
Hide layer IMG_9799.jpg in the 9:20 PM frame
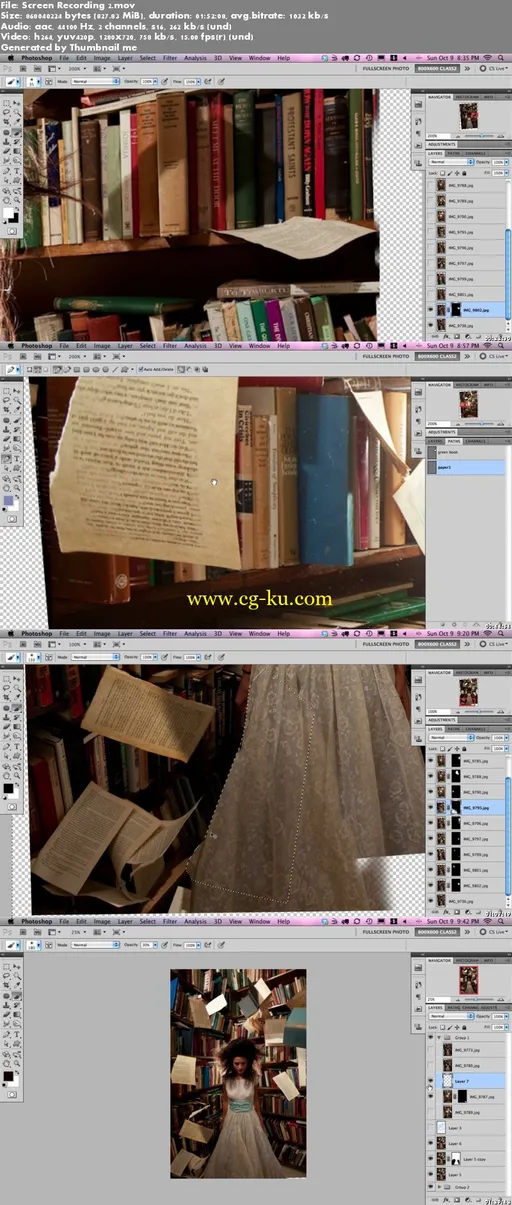coord(431,854)
